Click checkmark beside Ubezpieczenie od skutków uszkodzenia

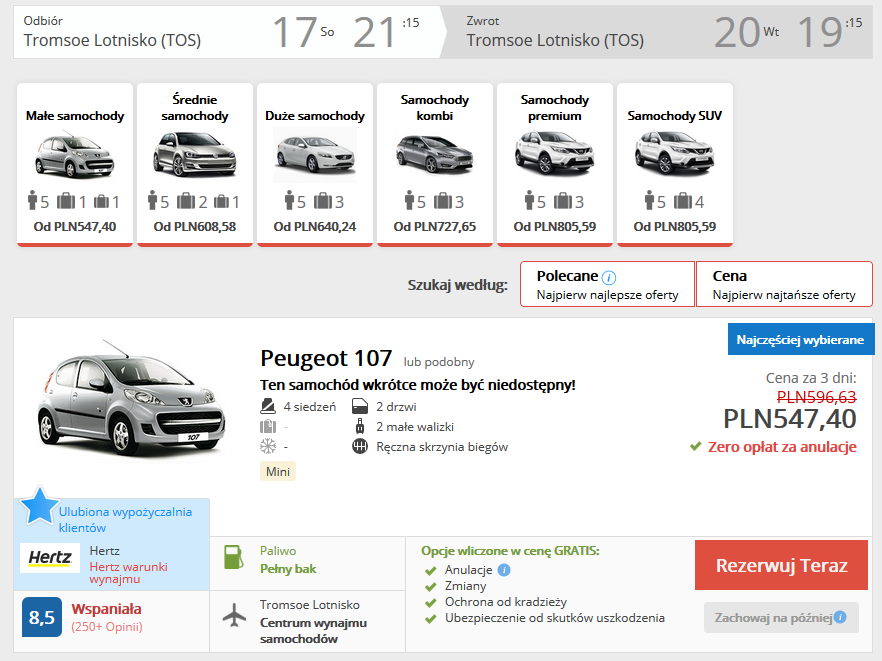[x=431, y=619]
